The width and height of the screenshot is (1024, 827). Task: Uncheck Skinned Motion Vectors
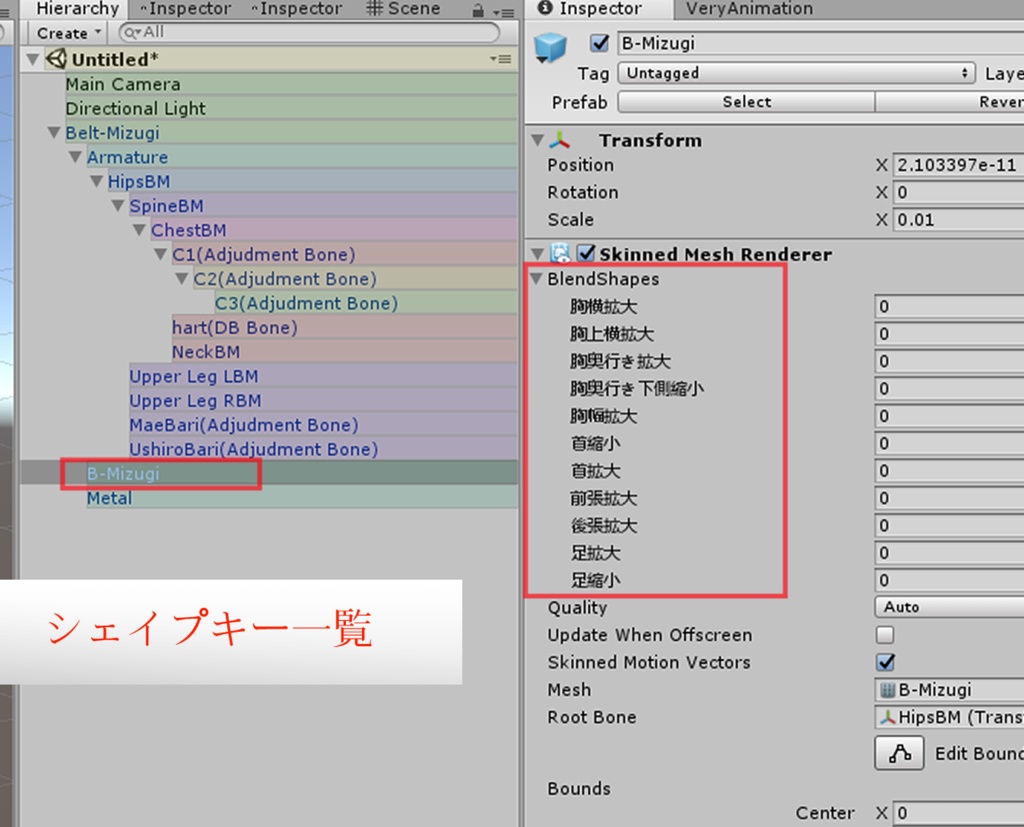click(x=885, y=662)
